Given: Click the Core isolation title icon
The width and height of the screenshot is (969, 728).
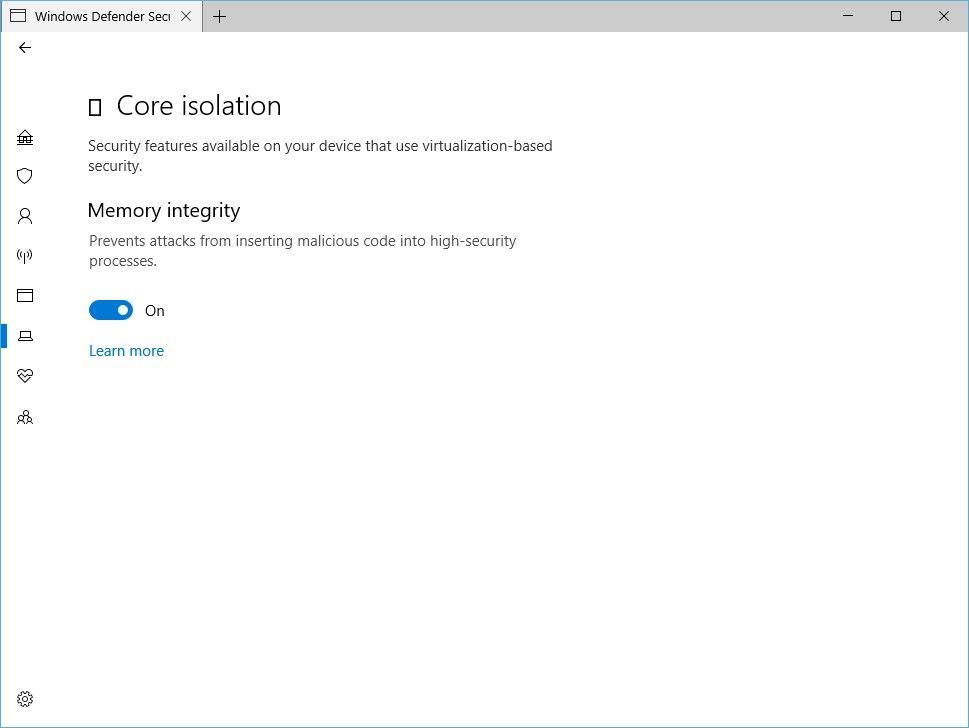Looking at the screenshot, I should coord(95,108).
